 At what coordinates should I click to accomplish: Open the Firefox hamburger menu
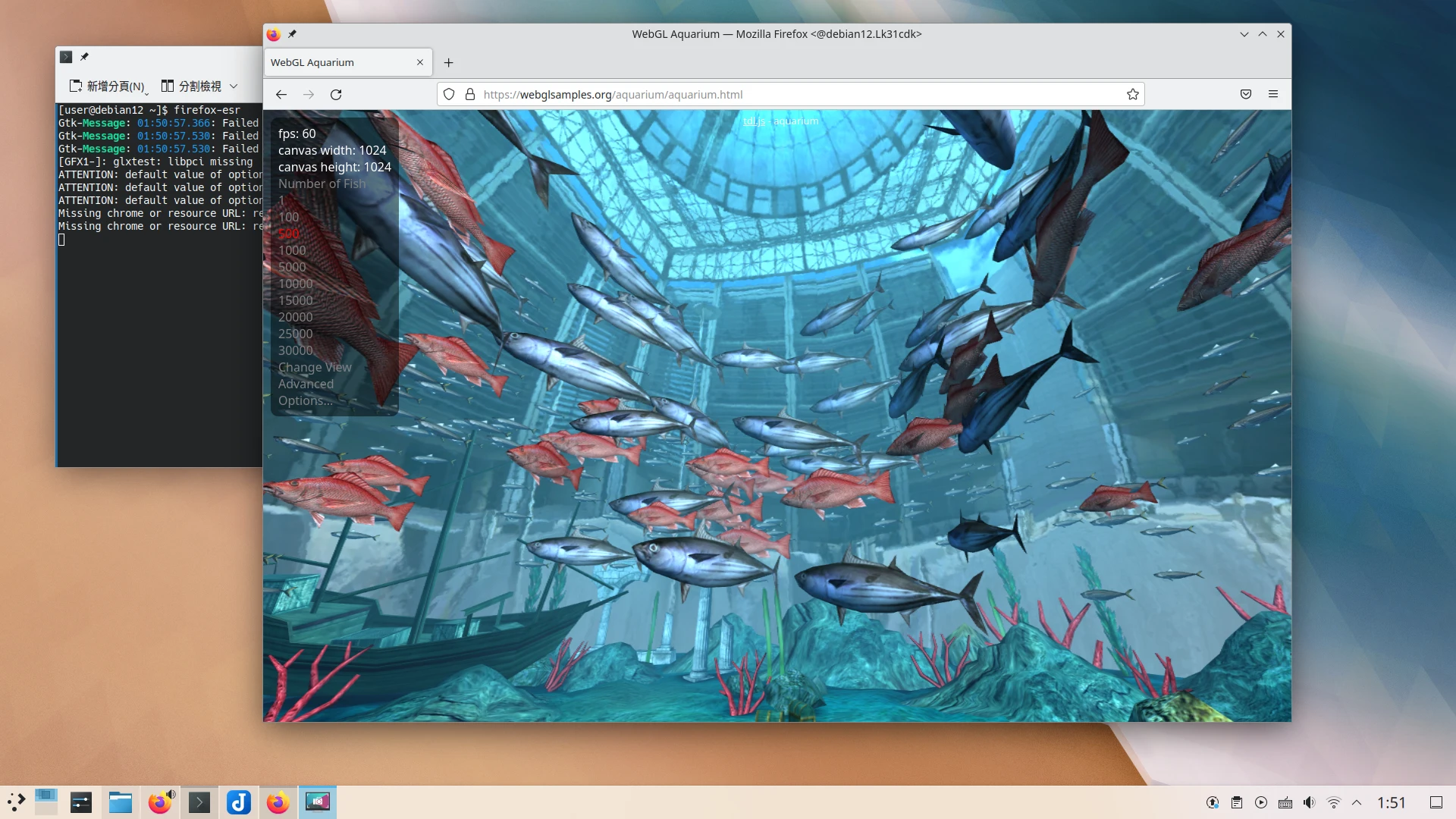point(1273,95)
